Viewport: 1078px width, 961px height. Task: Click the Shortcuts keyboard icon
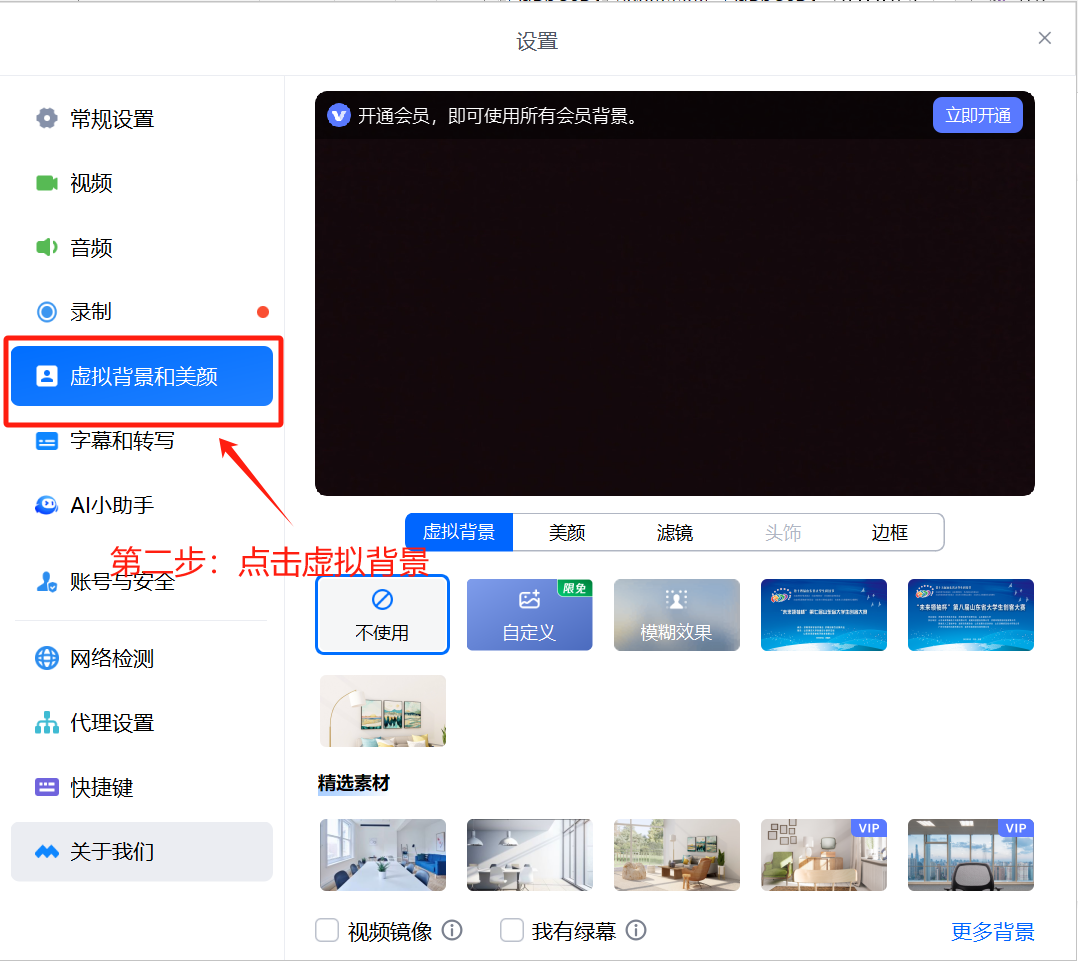coord(47,787)
